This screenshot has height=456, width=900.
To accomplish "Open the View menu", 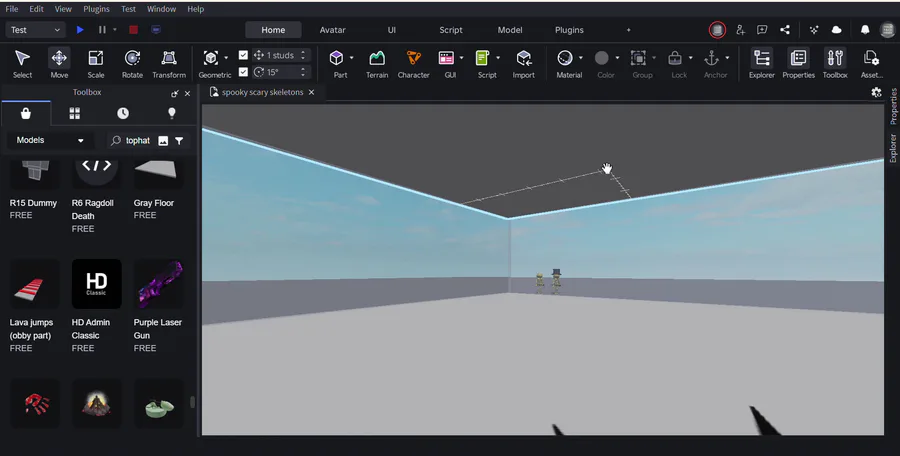I will (x=63, y=9).
